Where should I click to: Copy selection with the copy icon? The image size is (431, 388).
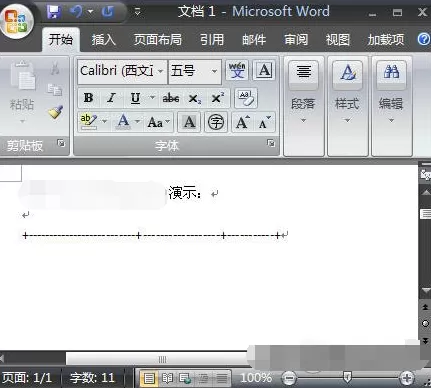click(55, 90)
